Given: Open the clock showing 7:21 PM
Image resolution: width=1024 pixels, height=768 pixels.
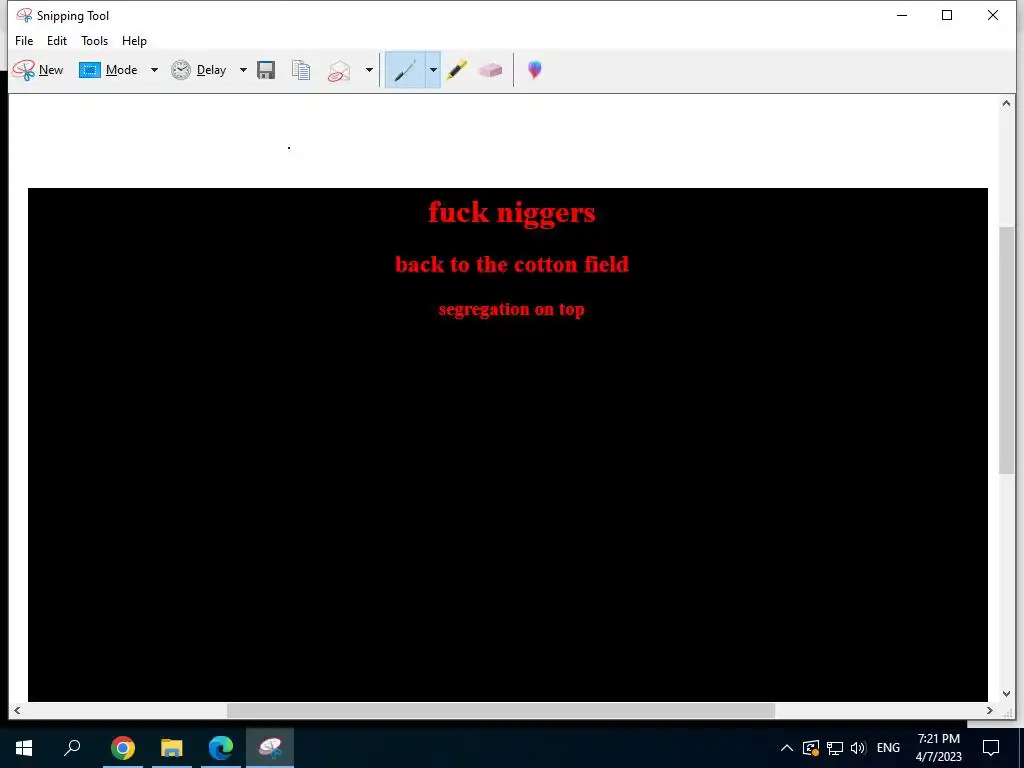Looking at the screenshot, I should pyautogui.click(x=938, y=748).
